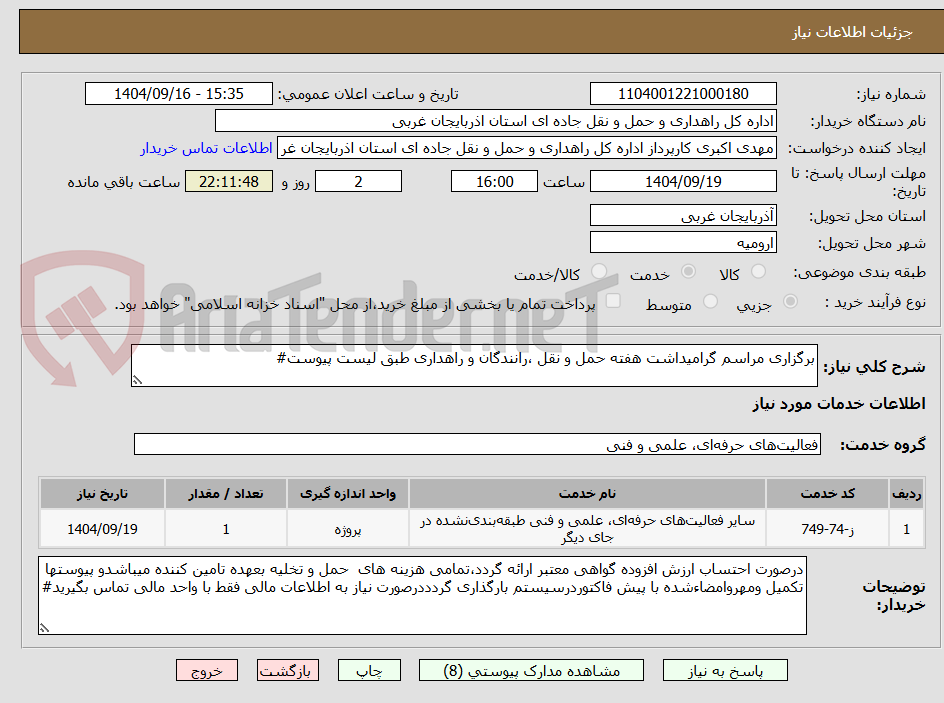Click the yellow 22:11:48 remaining time display

227,181
